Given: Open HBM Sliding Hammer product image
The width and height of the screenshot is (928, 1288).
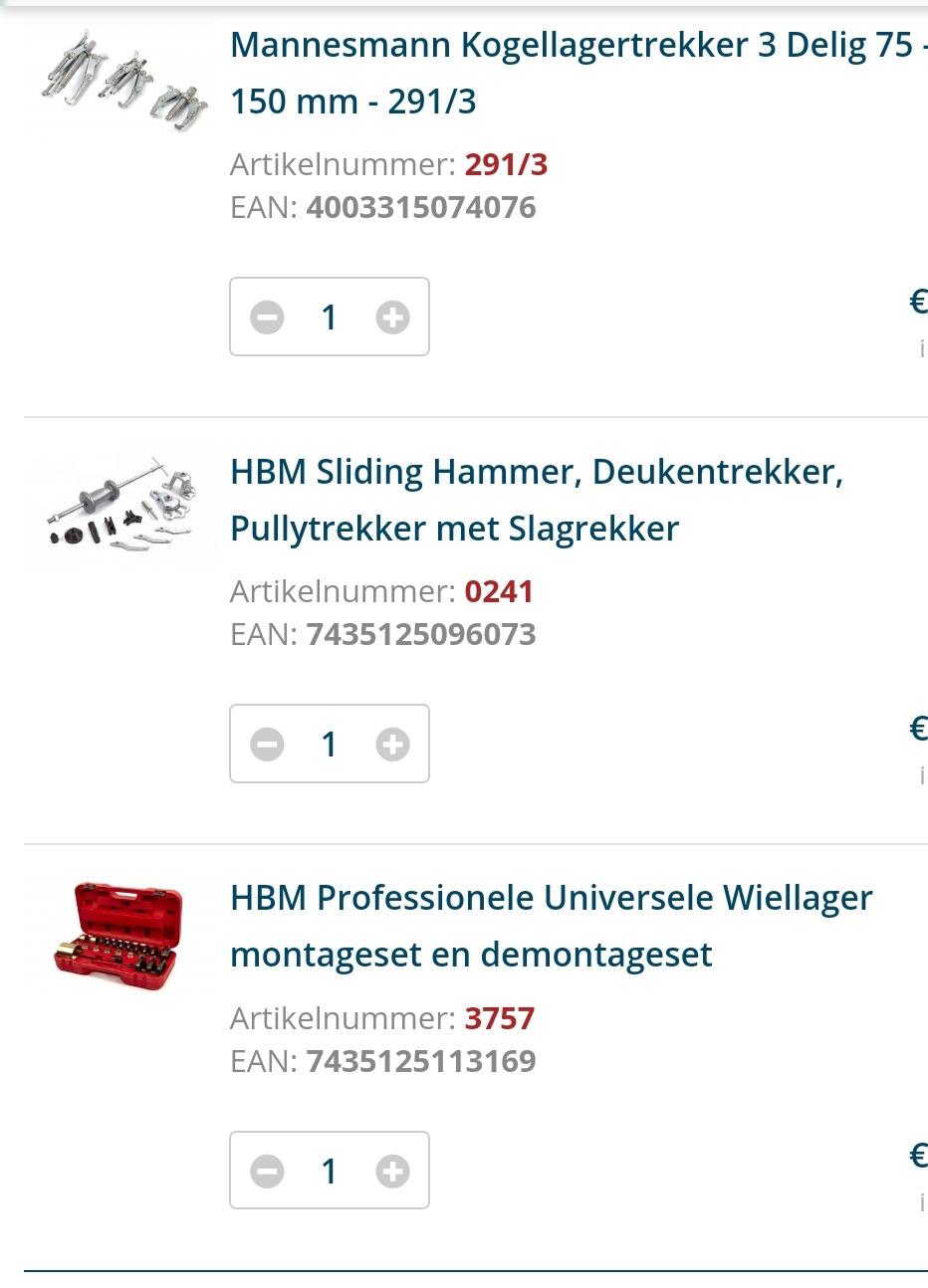Looking at the screenshot, I should click(x=120, y=509).
